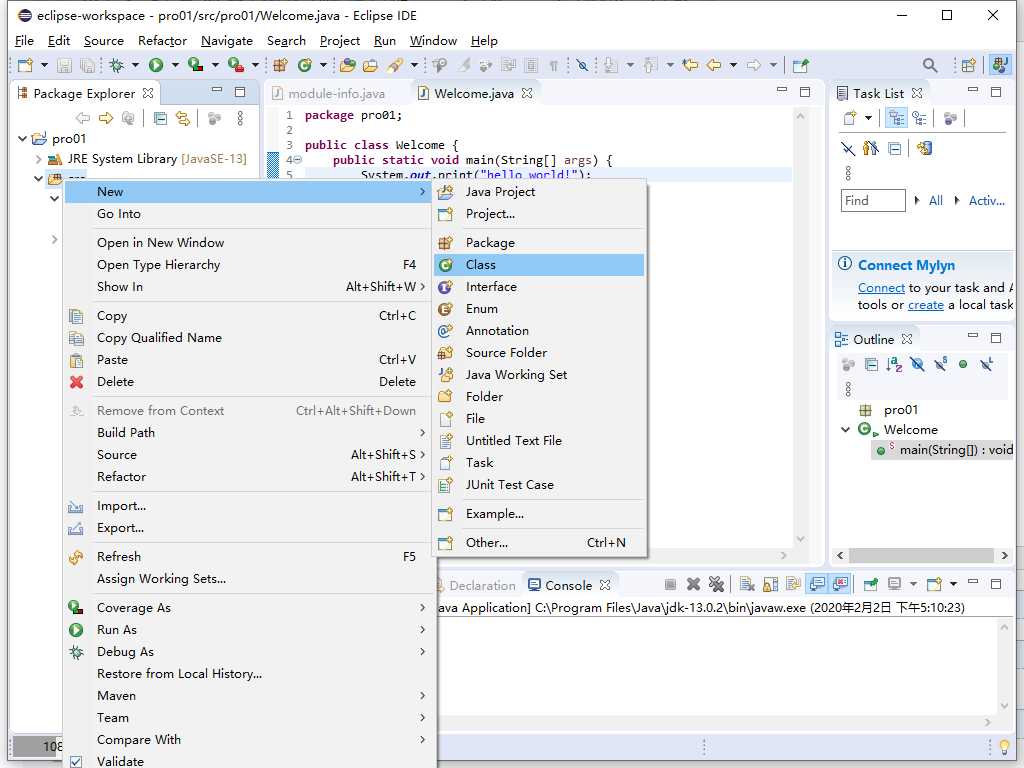Collapse the src folder node

tap(39, 178)
